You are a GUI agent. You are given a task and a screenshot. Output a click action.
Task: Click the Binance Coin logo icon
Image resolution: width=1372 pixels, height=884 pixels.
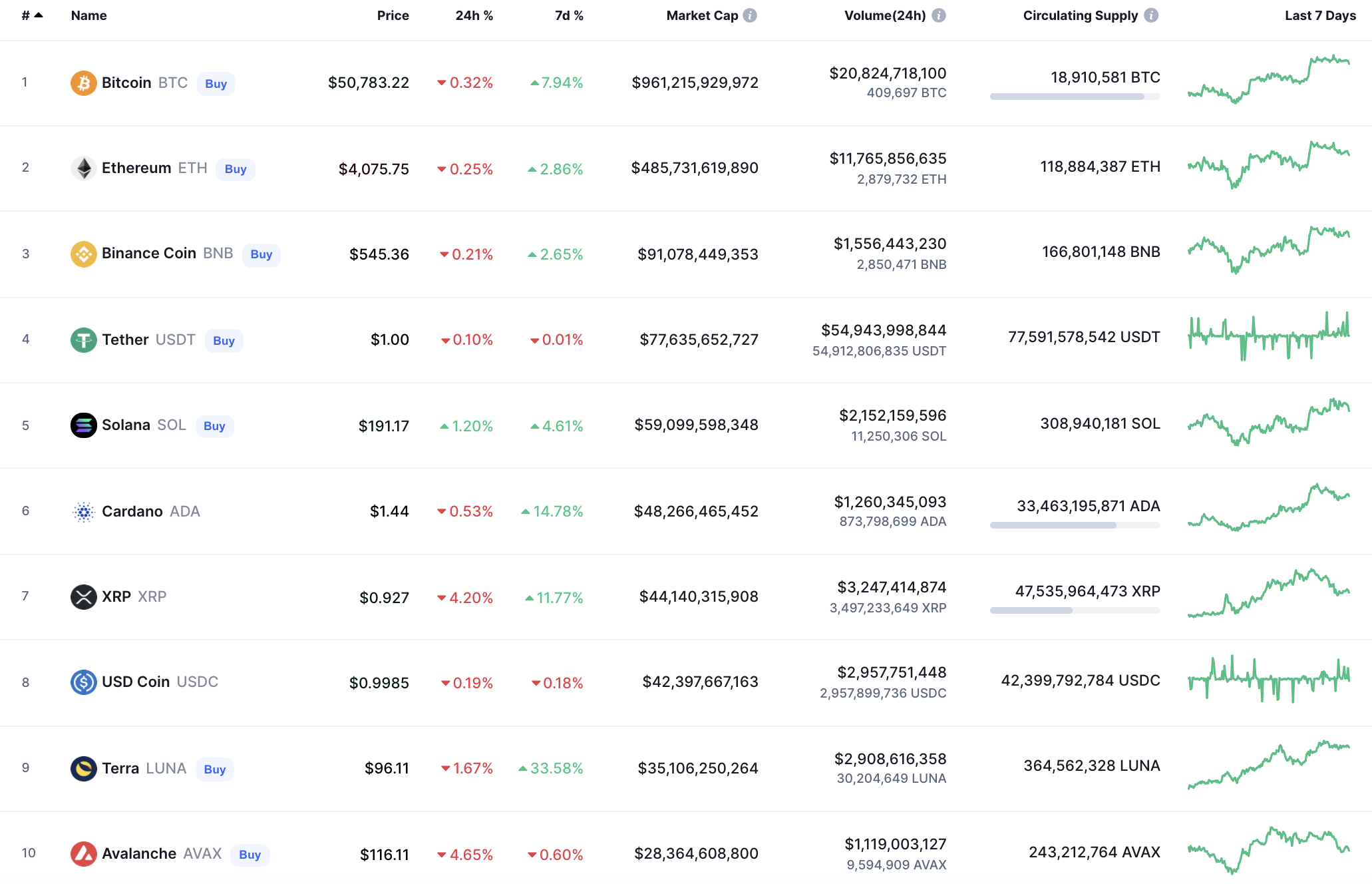click(x=83, y=254)
